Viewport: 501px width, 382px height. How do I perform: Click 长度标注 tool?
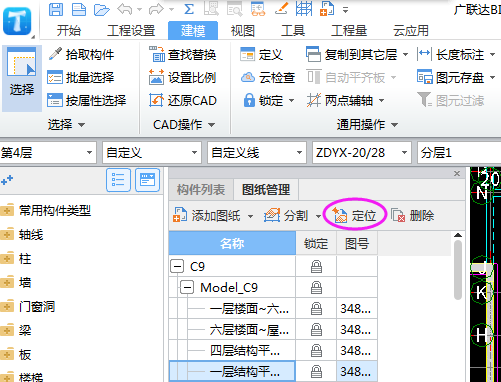(451, 54)
